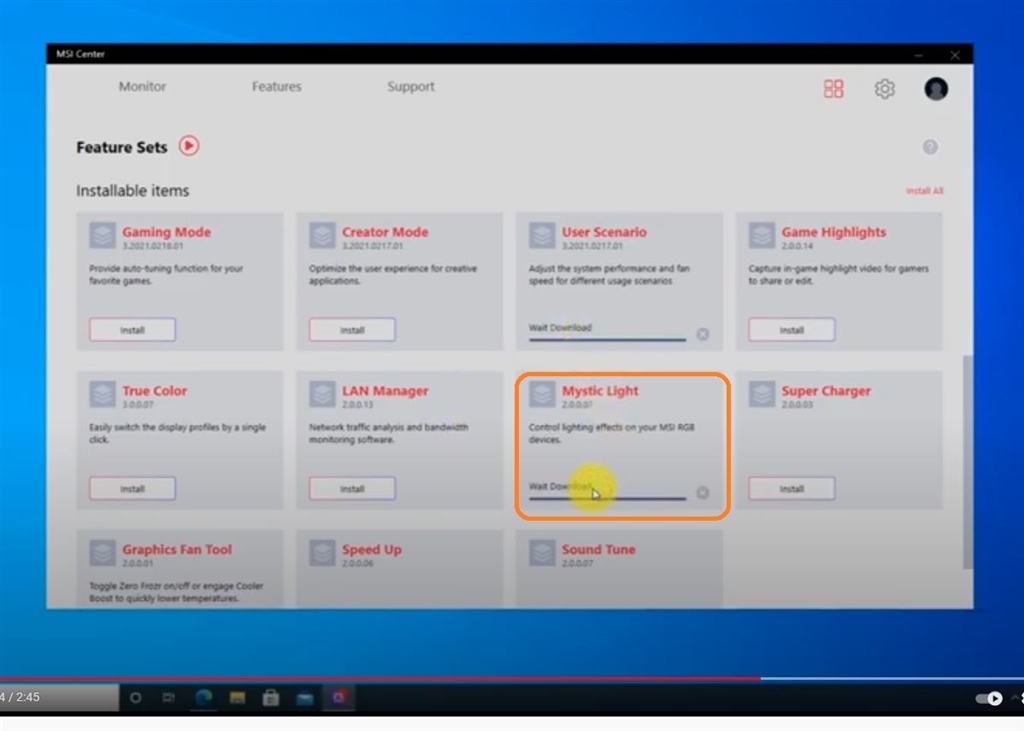Click the Mystic Light title
Screen dimensions: 1024x731
pos(600,391)
